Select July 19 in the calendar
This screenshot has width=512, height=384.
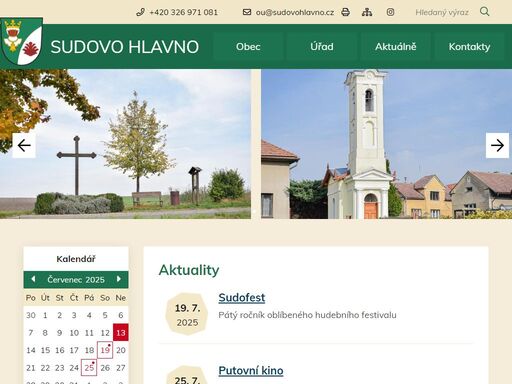click(105, 350)
